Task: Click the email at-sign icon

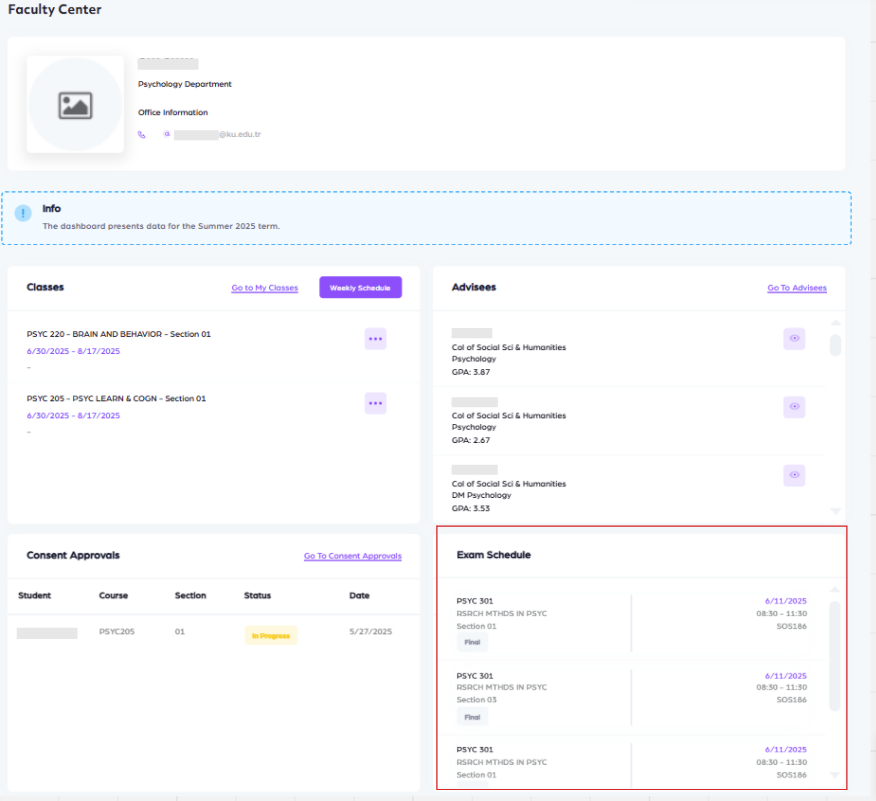Action: [x=167, y=134]
